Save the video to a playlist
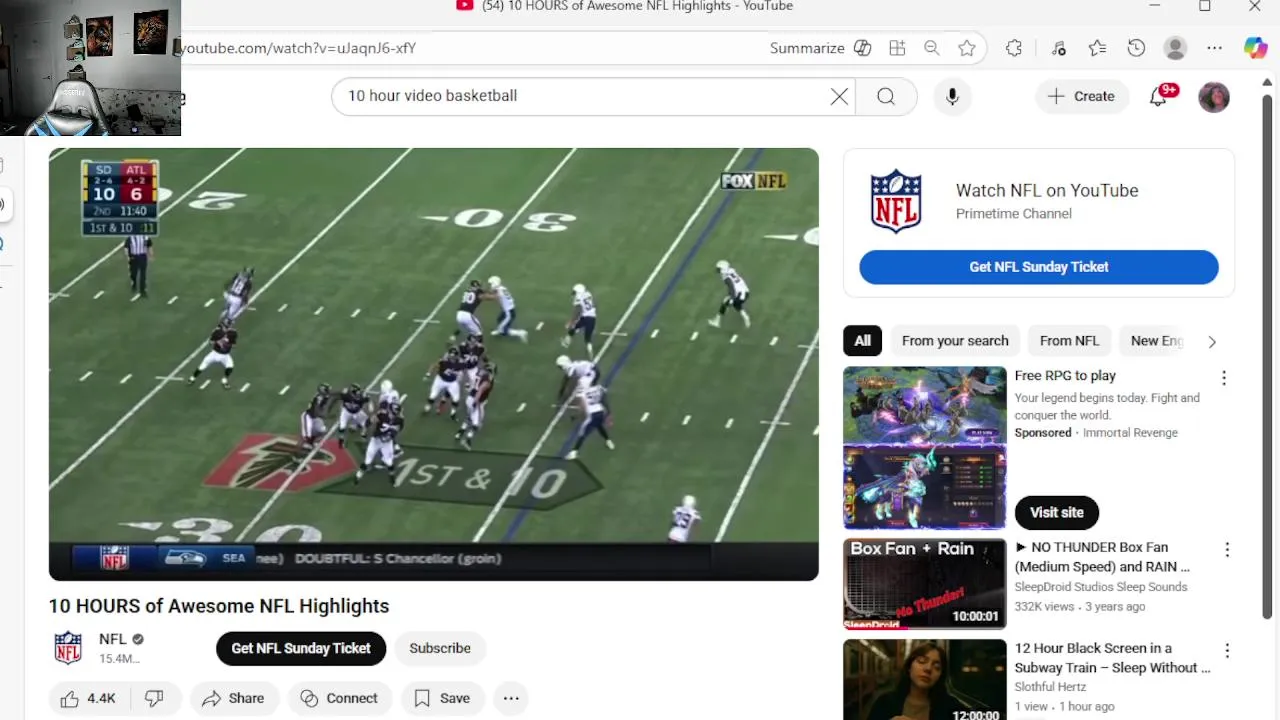1280x720 pixels. [x=442, y=698]
